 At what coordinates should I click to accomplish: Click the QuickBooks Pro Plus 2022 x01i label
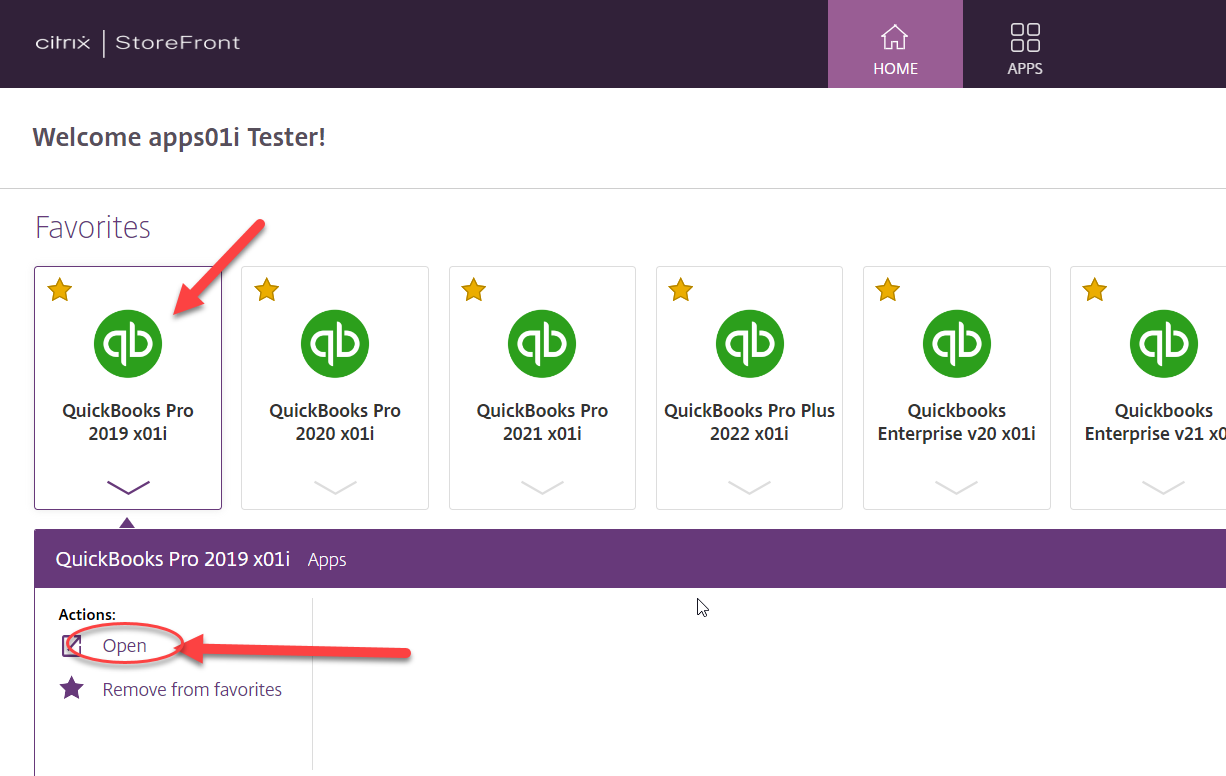(749, 422)
